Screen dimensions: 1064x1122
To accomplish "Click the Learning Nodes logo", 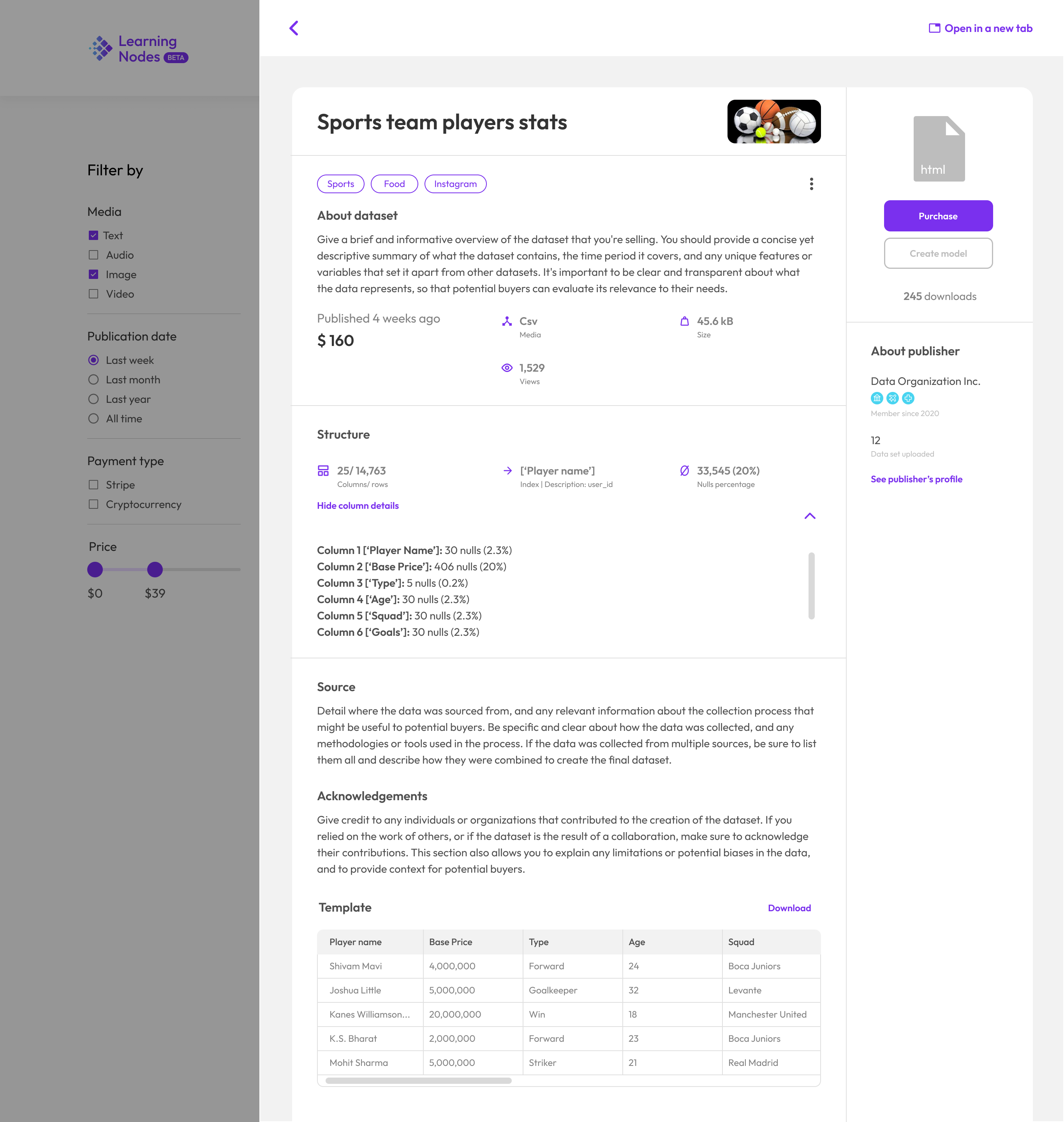I will (138, 49).
